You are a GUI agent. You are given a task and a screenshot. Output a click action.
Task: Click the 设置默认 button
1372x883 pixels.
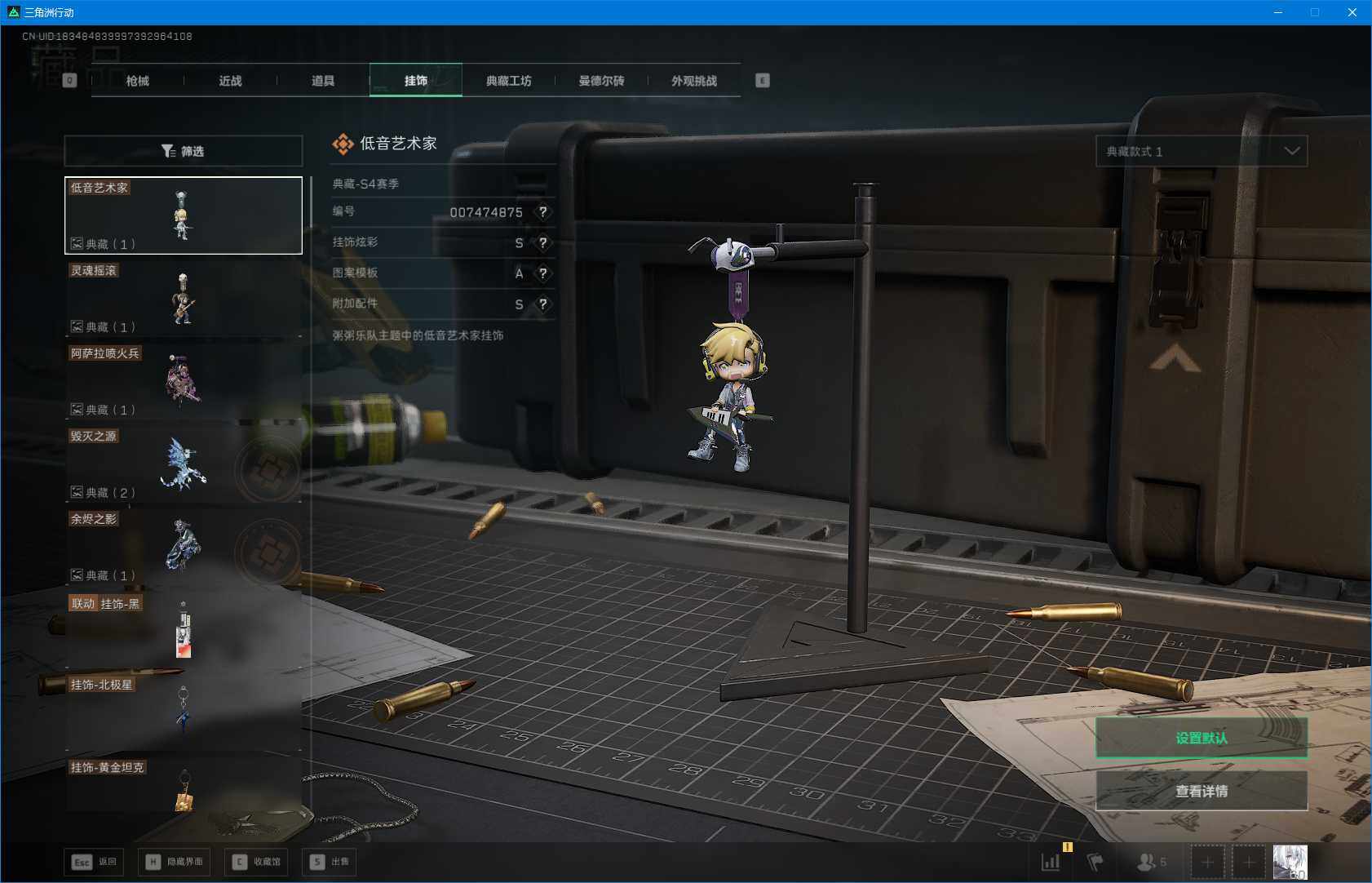(1202, 738)
